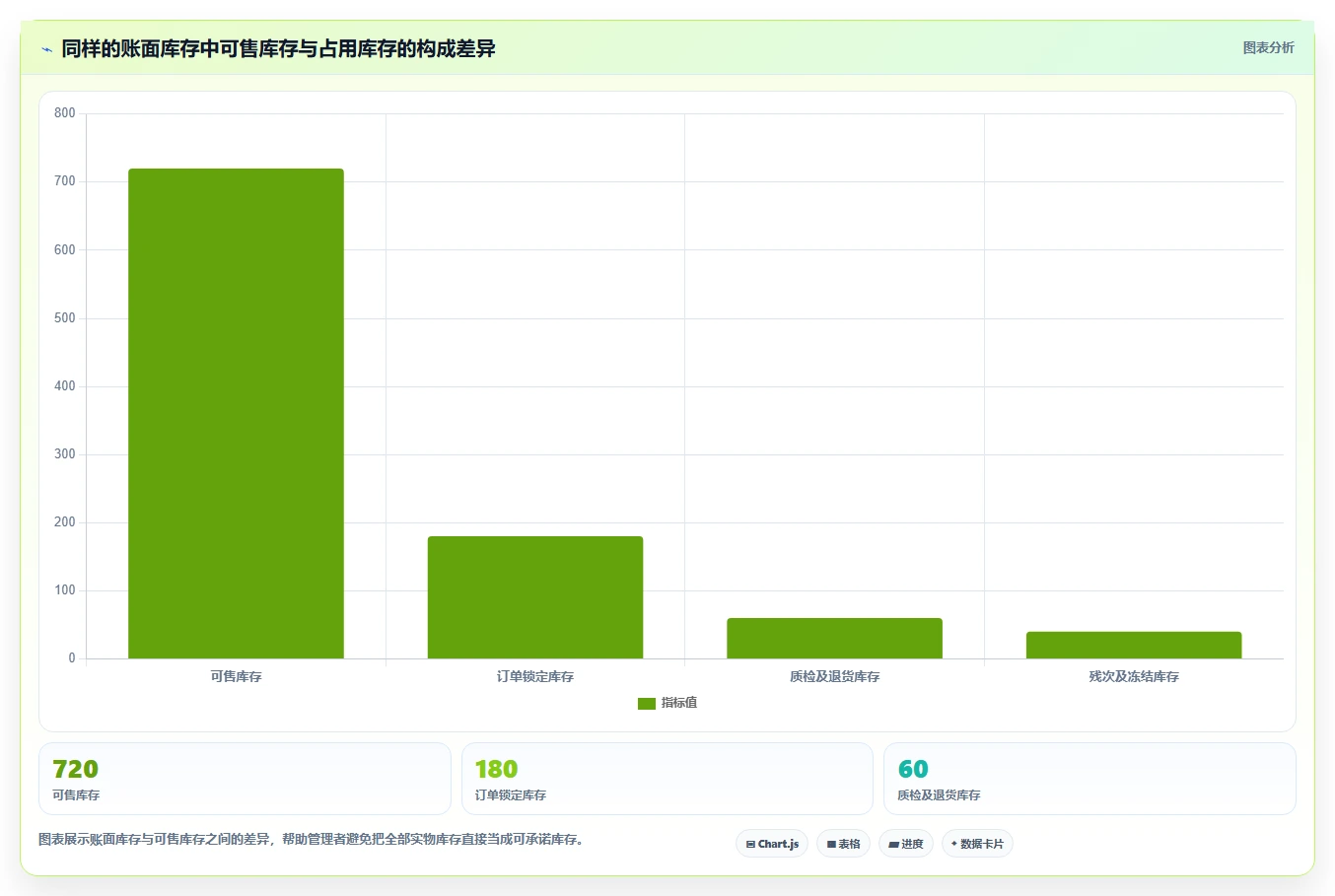Click the 400 y-axis tick label

(x=65, y=386)
